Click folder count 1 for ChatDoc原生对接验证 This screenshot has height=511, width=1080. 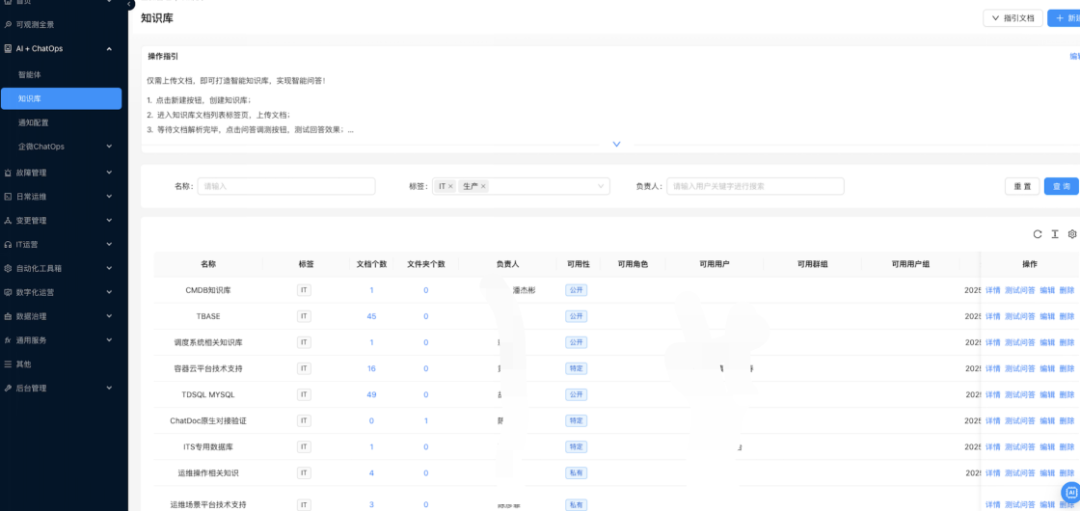(426, 421)
